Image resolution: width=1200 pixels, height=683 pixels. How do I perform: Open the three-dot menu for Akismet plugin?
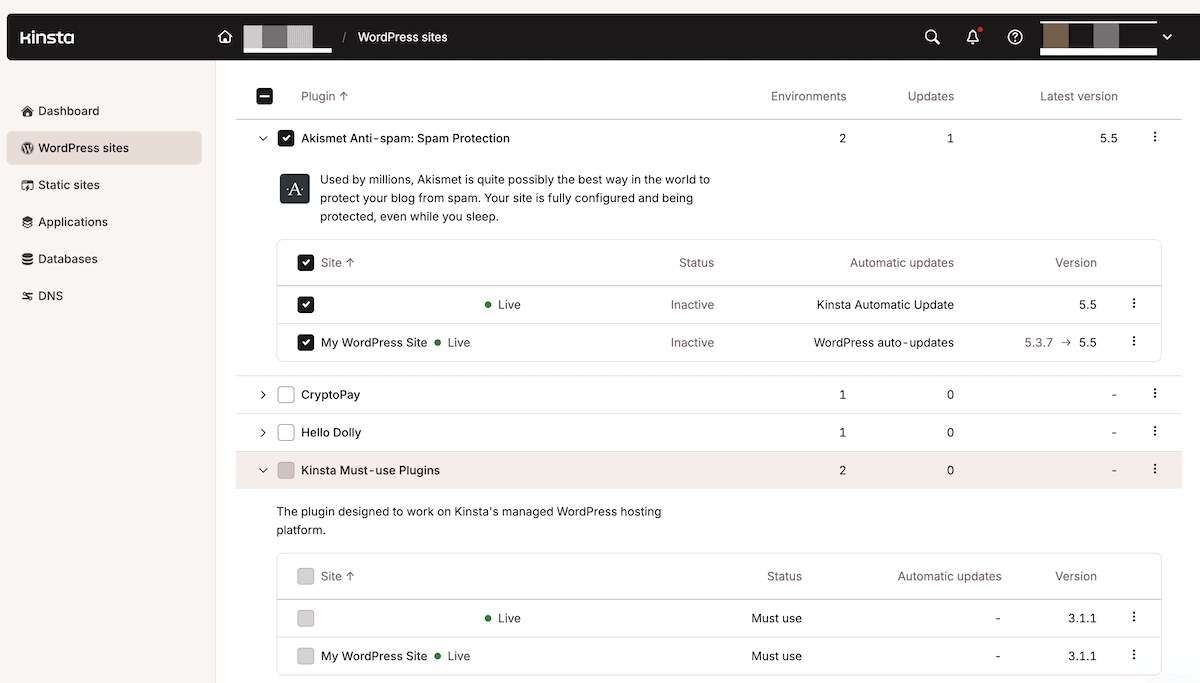(1155, 137)
